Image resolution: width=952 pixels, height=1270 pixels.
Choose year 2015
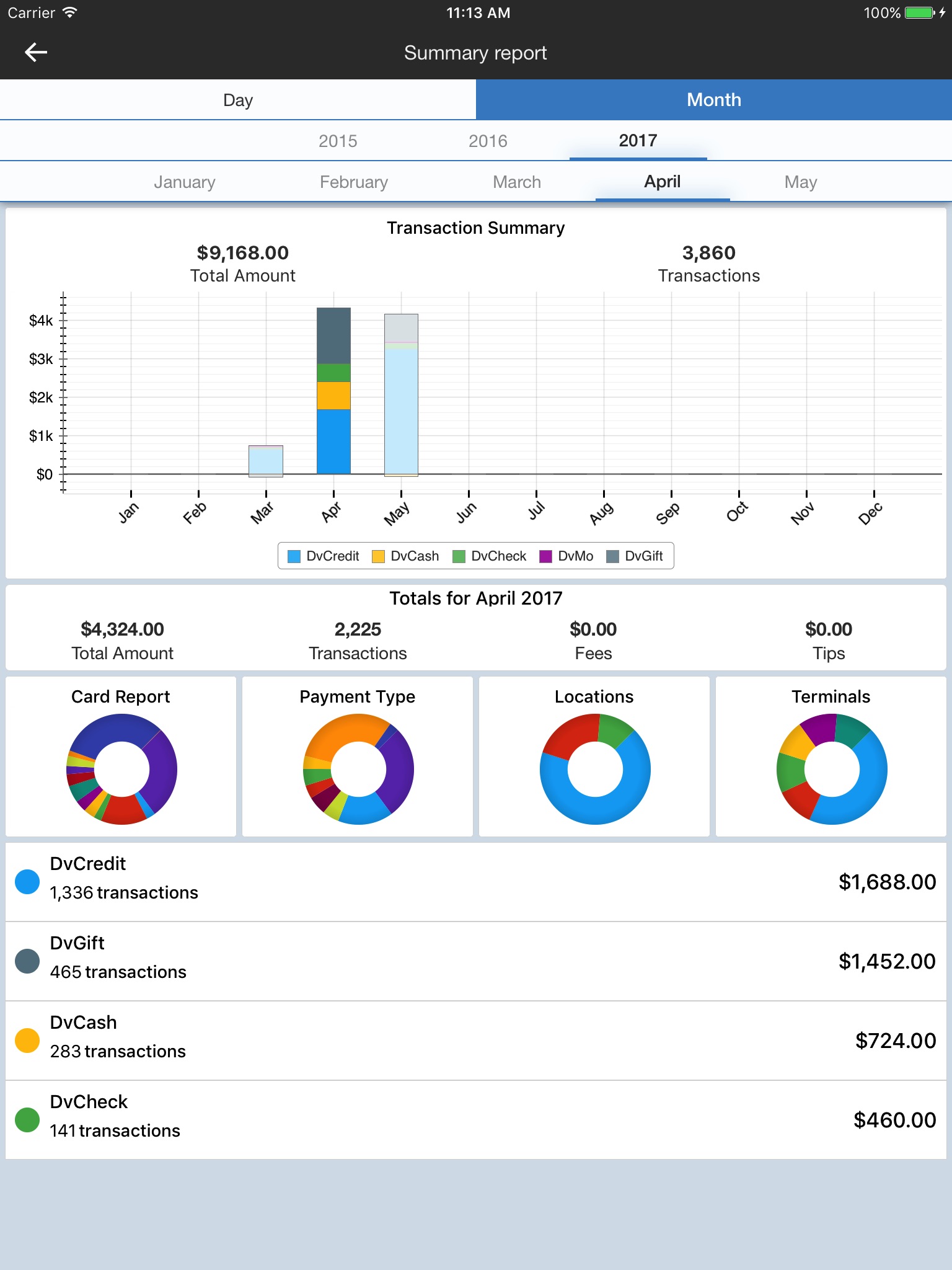[338, 141]
